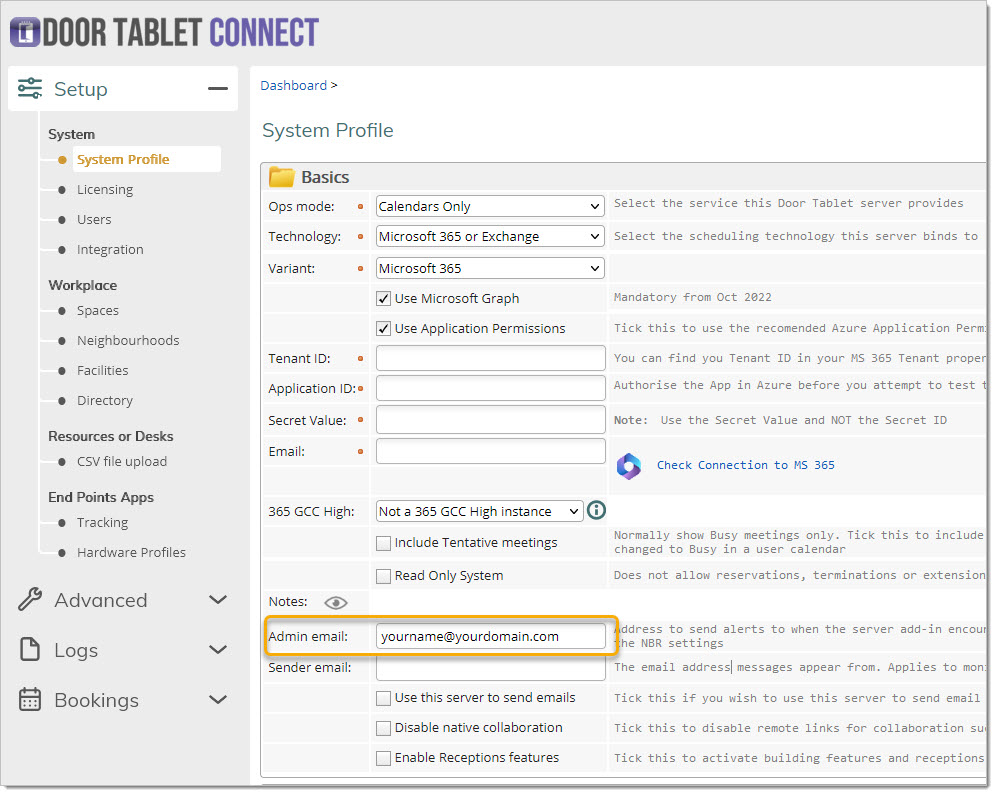The image size is (995, 794).
Task: Click the Bookings calendar icon
Action: point(30,700)
